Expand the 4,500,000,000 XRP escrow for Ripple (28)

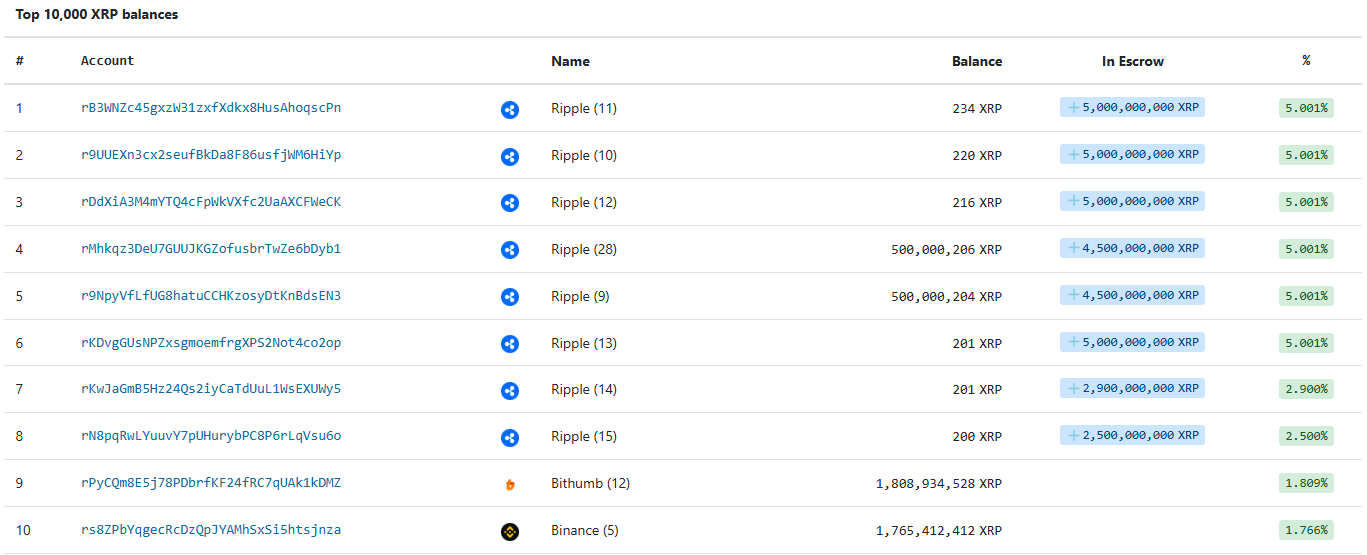click(x=1074, y=248)
